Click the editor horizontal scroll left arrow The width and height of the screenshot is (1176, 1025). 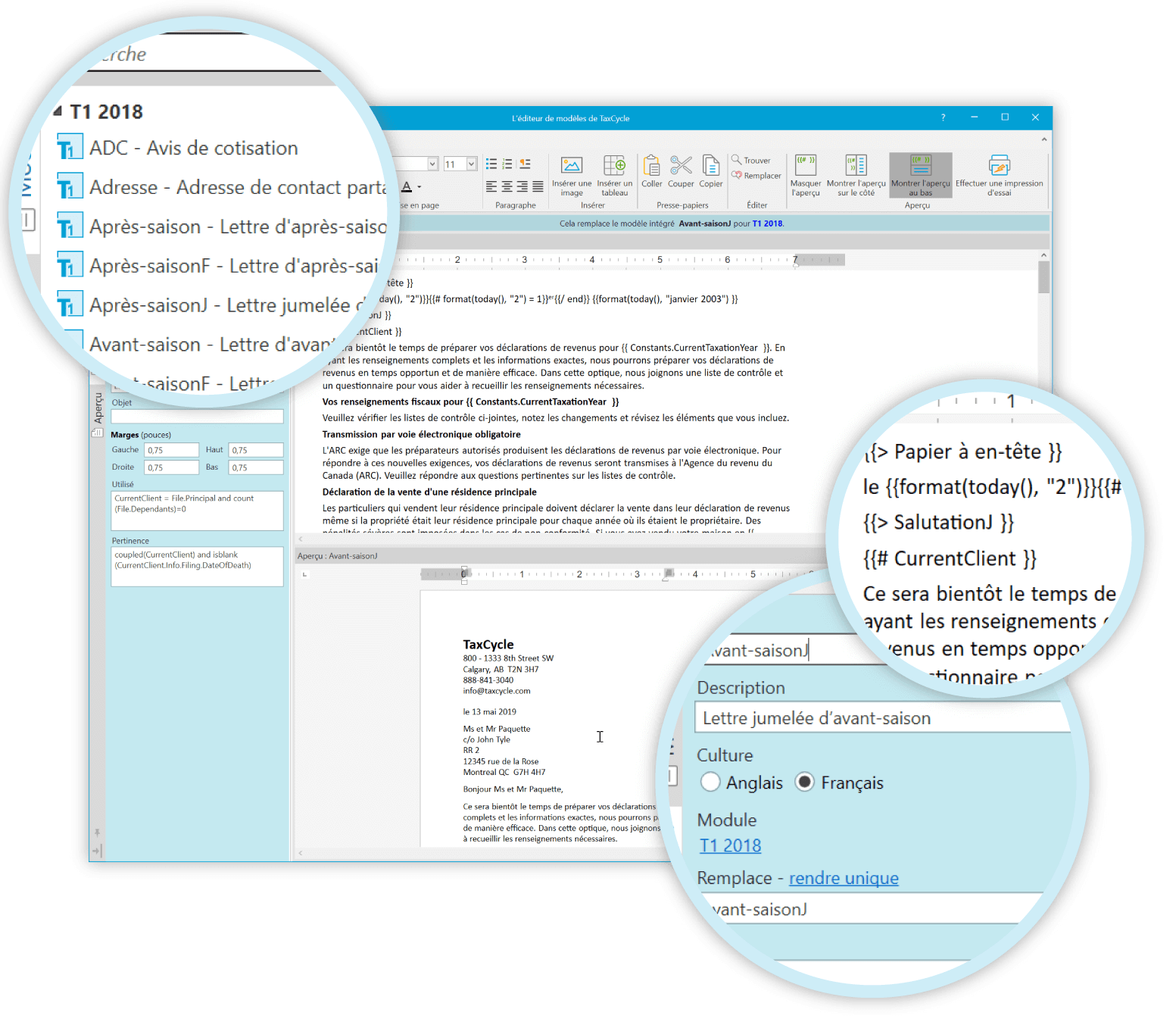301,539
